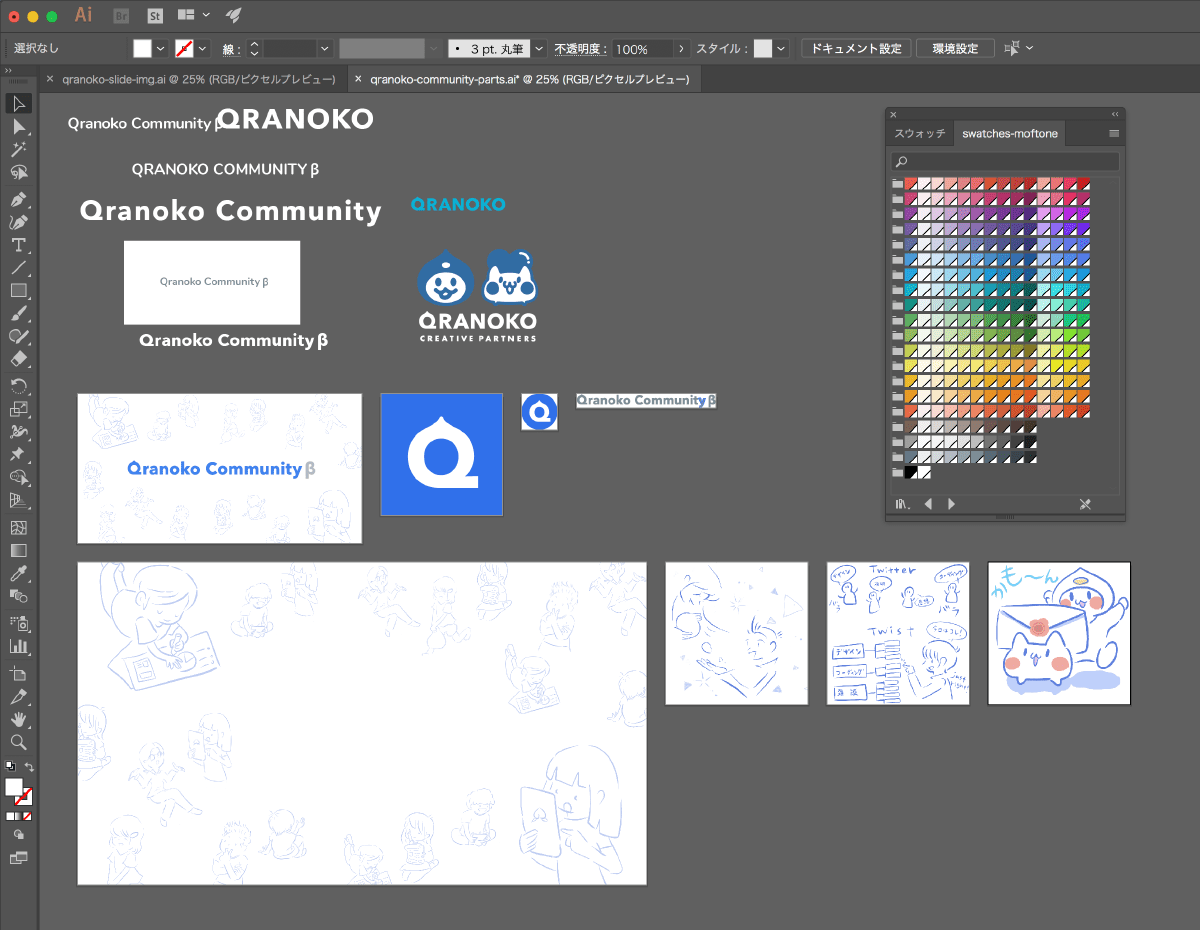Pick the black swatch in the bottom row
1200x930 pixels.
(911, 472)
